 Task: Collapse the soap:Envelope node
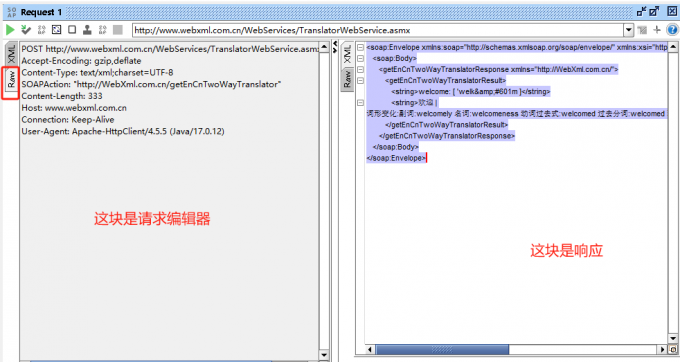[360, 47]
